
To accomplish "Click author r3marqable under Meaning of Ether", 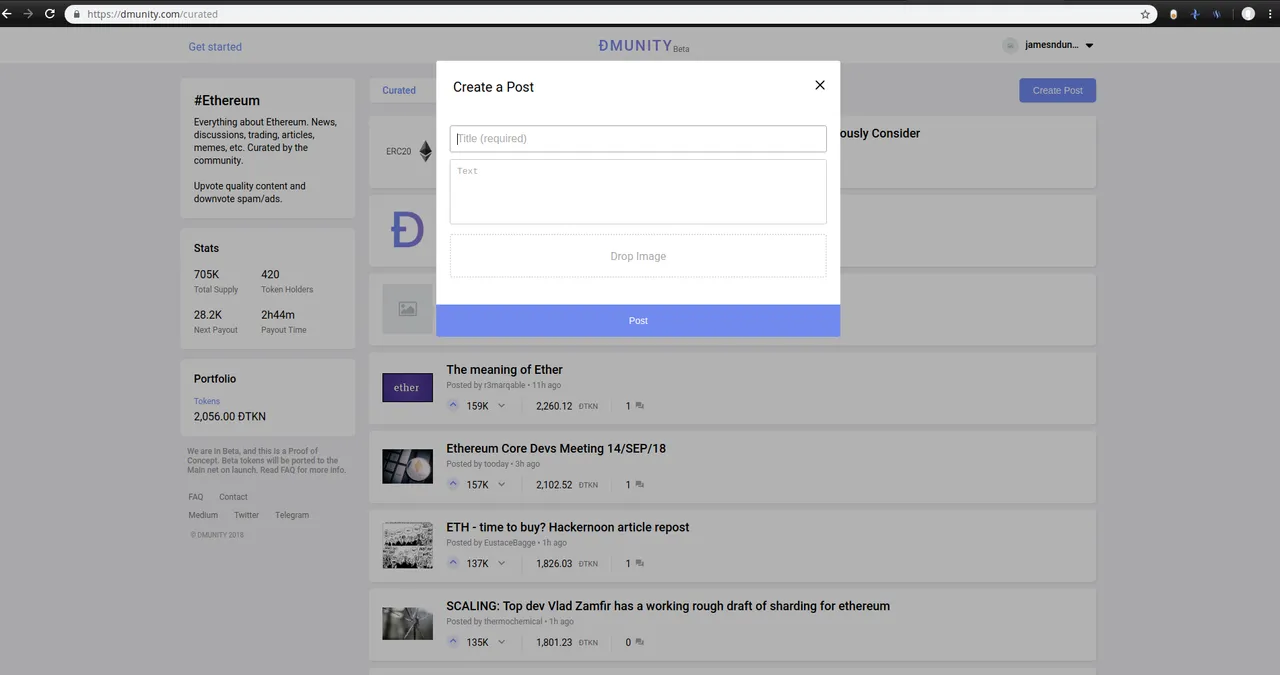I will click(507, 385).
